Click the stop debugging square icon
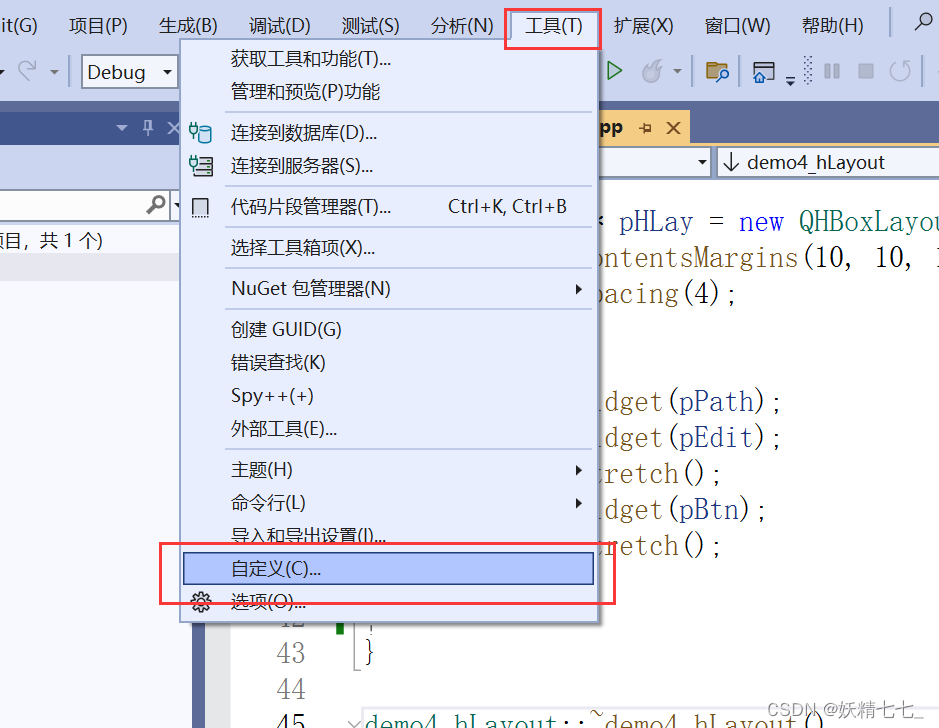This screenshot has width=939, height=728. click(866, 71)
